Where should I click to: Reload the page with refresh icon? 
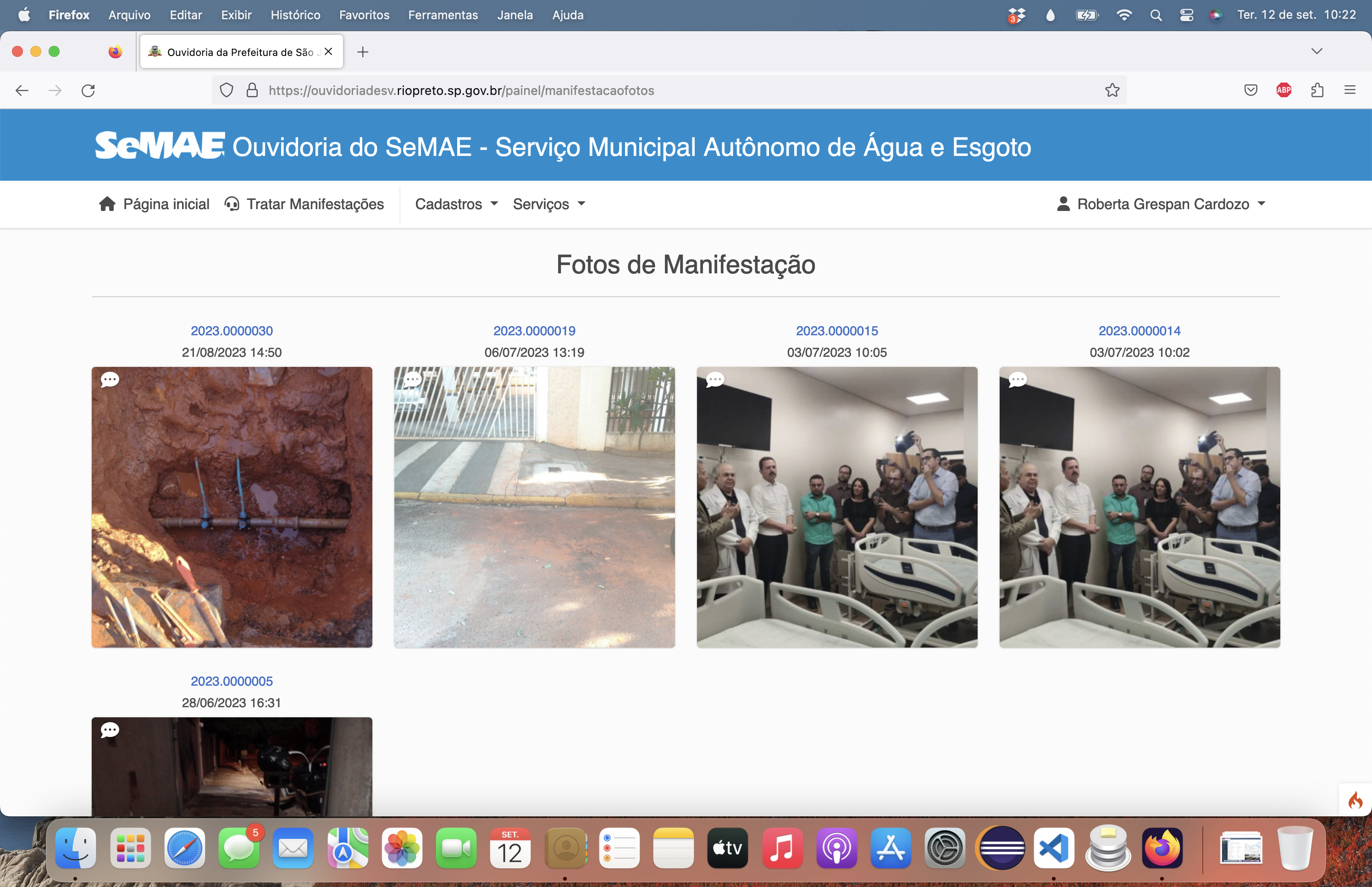88,90
